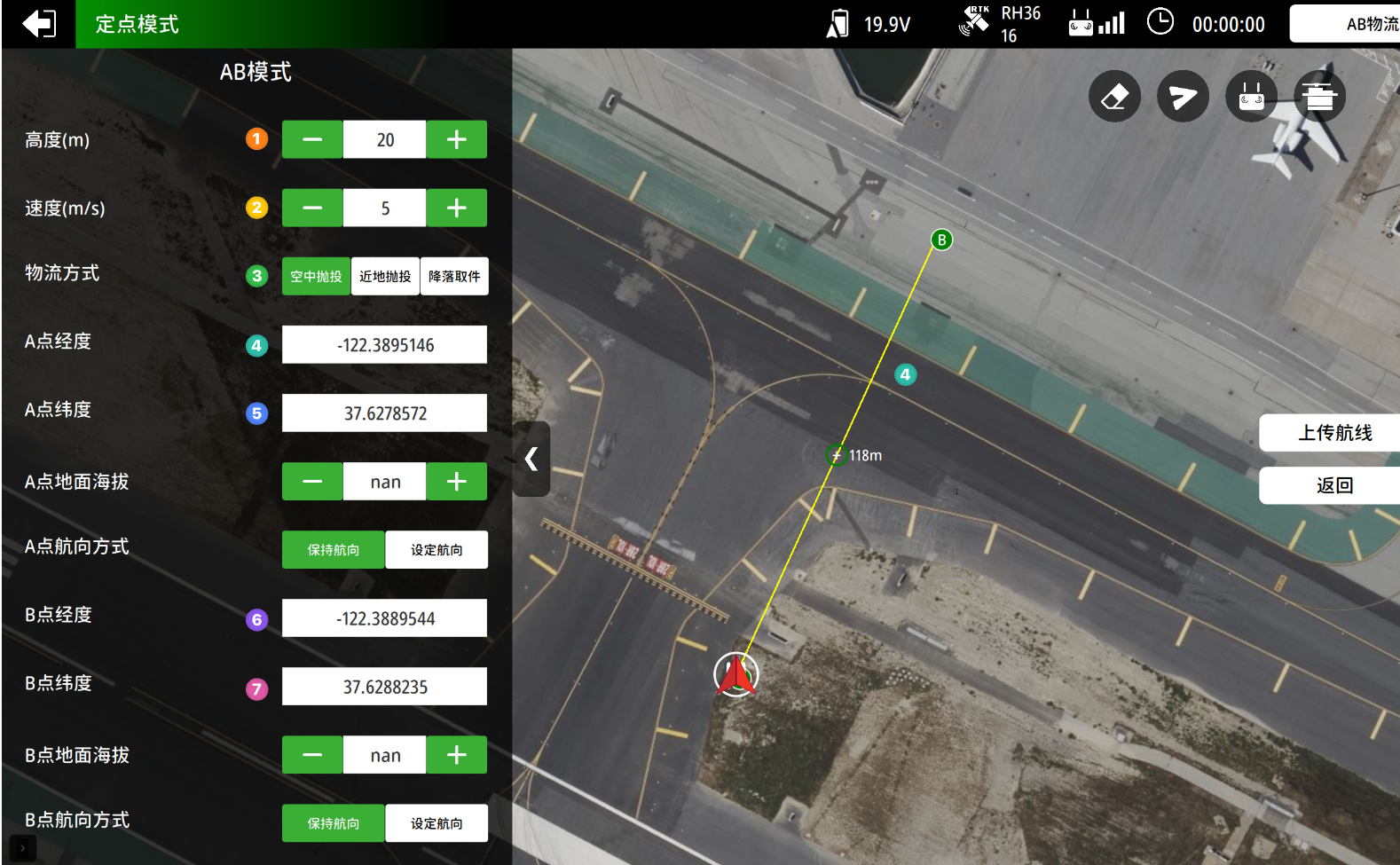The height and width of the screenshot is (865, 1400).
Task: Decrease the 速度 speed value
Action: click(312, 208)
